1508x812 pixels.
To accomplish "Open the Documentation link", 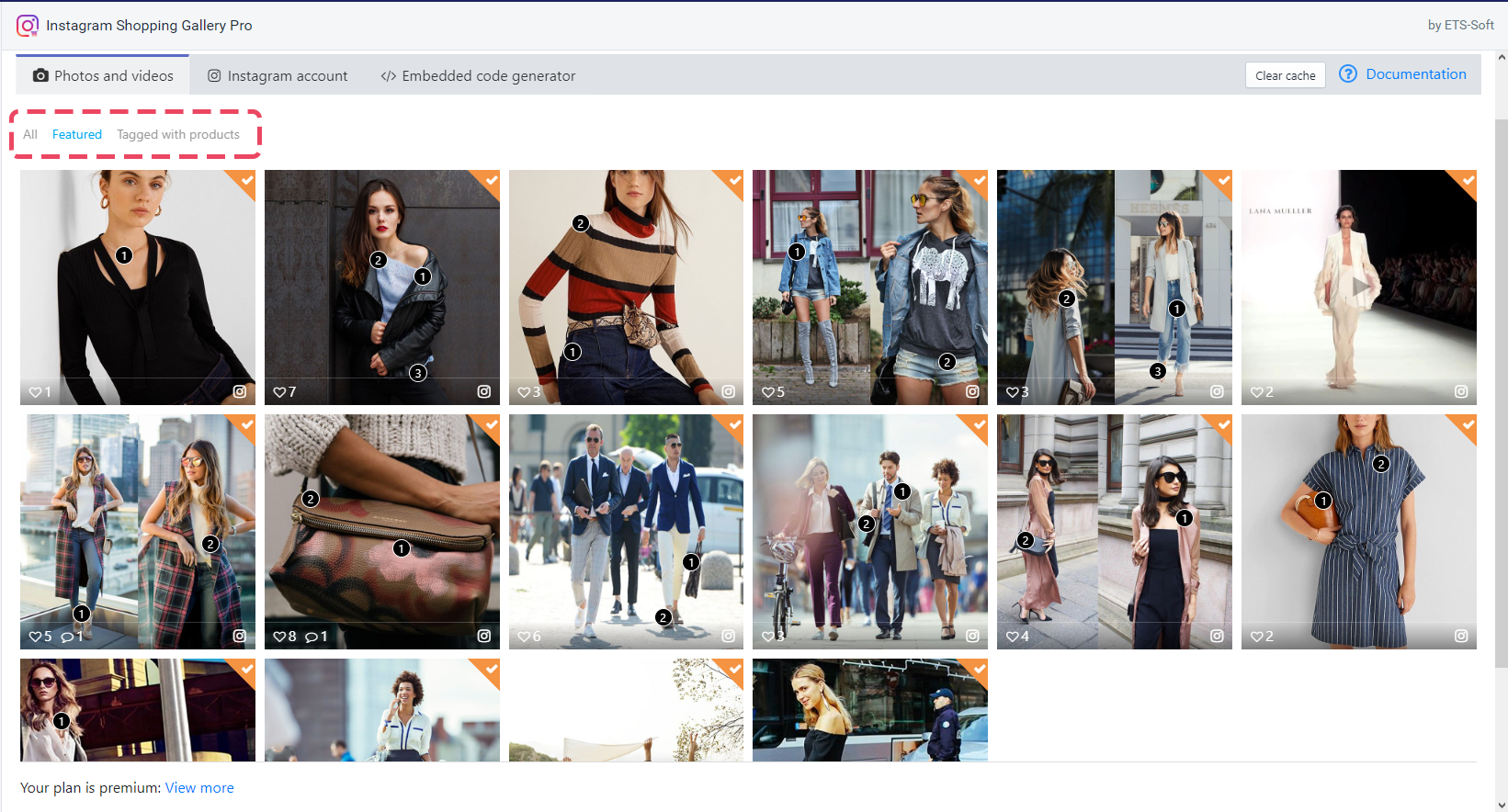I will [x=1416, y=73].
